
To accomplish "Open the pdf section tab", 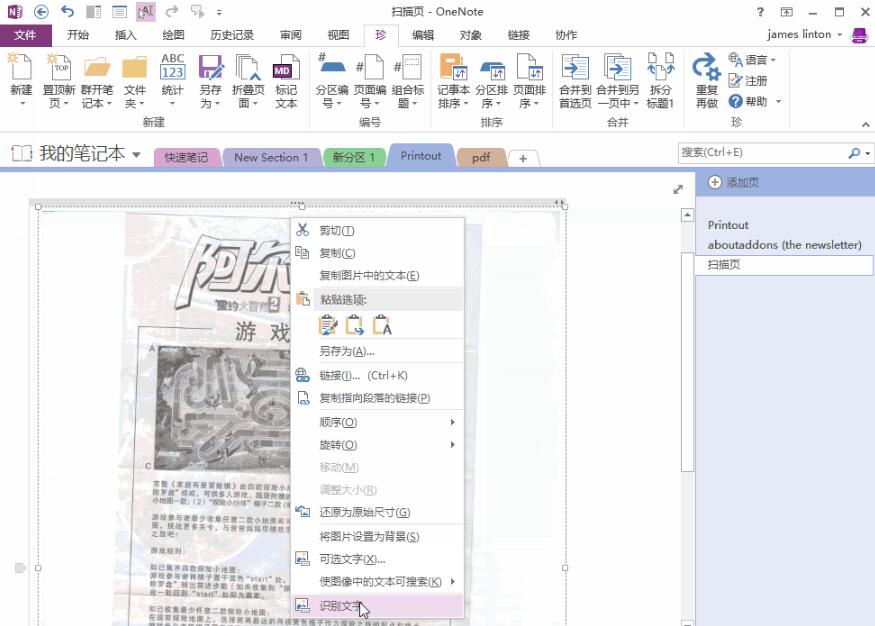I will click(481, 157).
